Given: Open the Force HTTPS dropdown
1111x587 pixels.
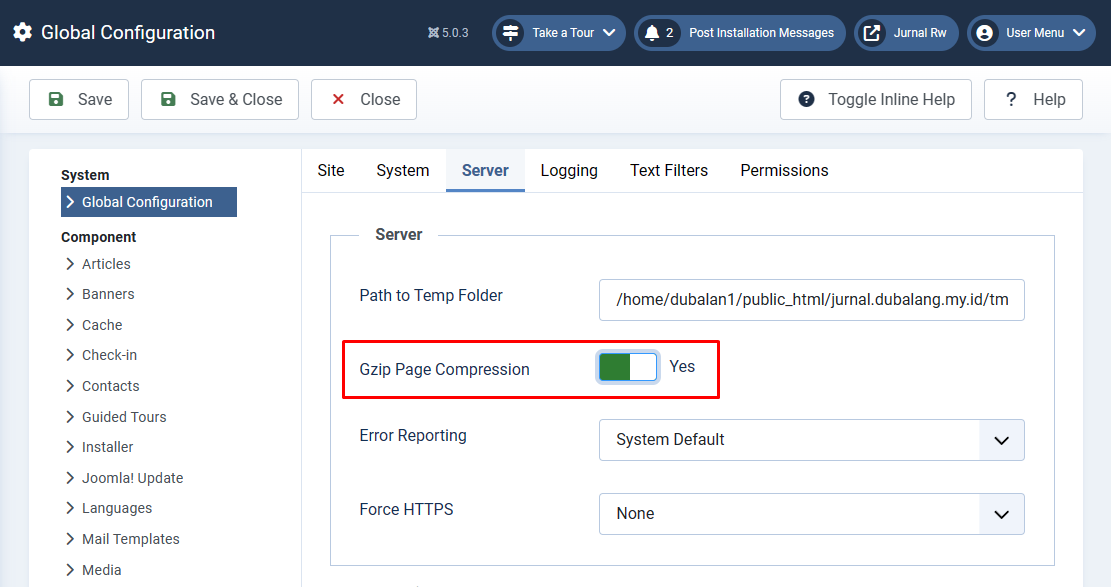Looking at the screenshot, I should (811, 514).
